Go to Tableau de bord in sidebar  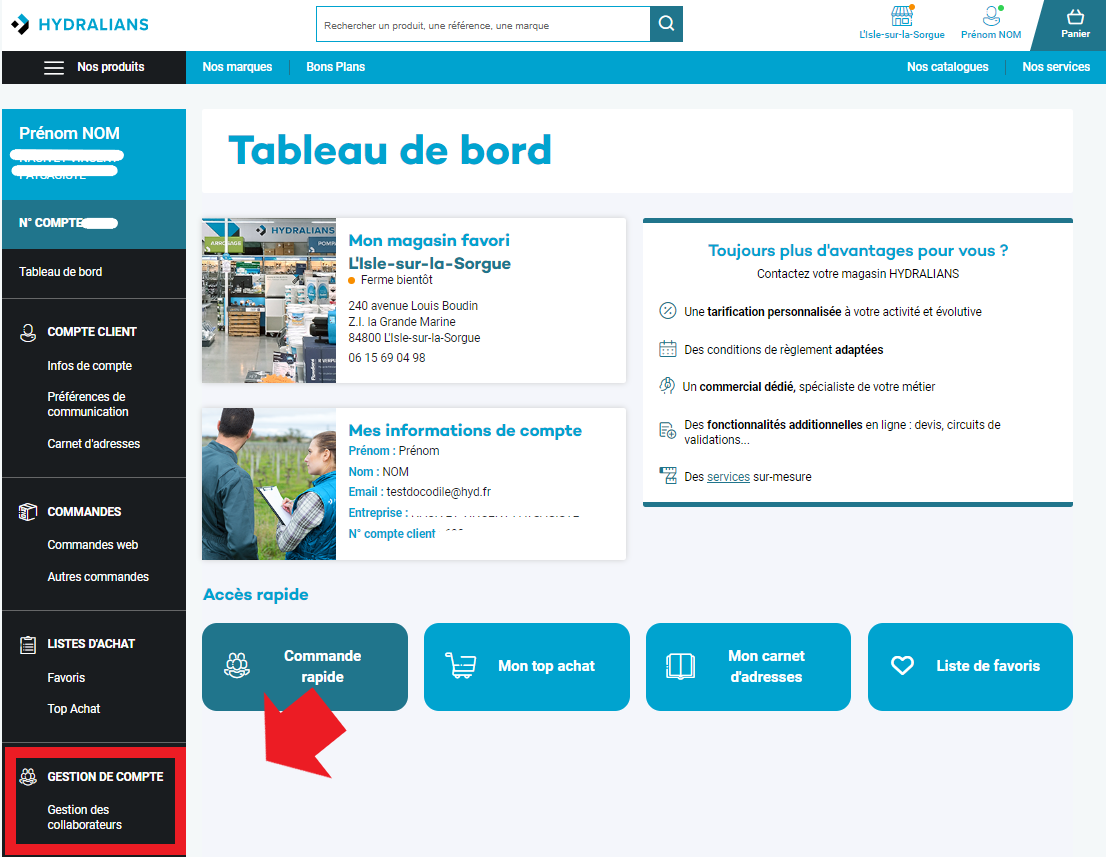(x=61, y=272)
